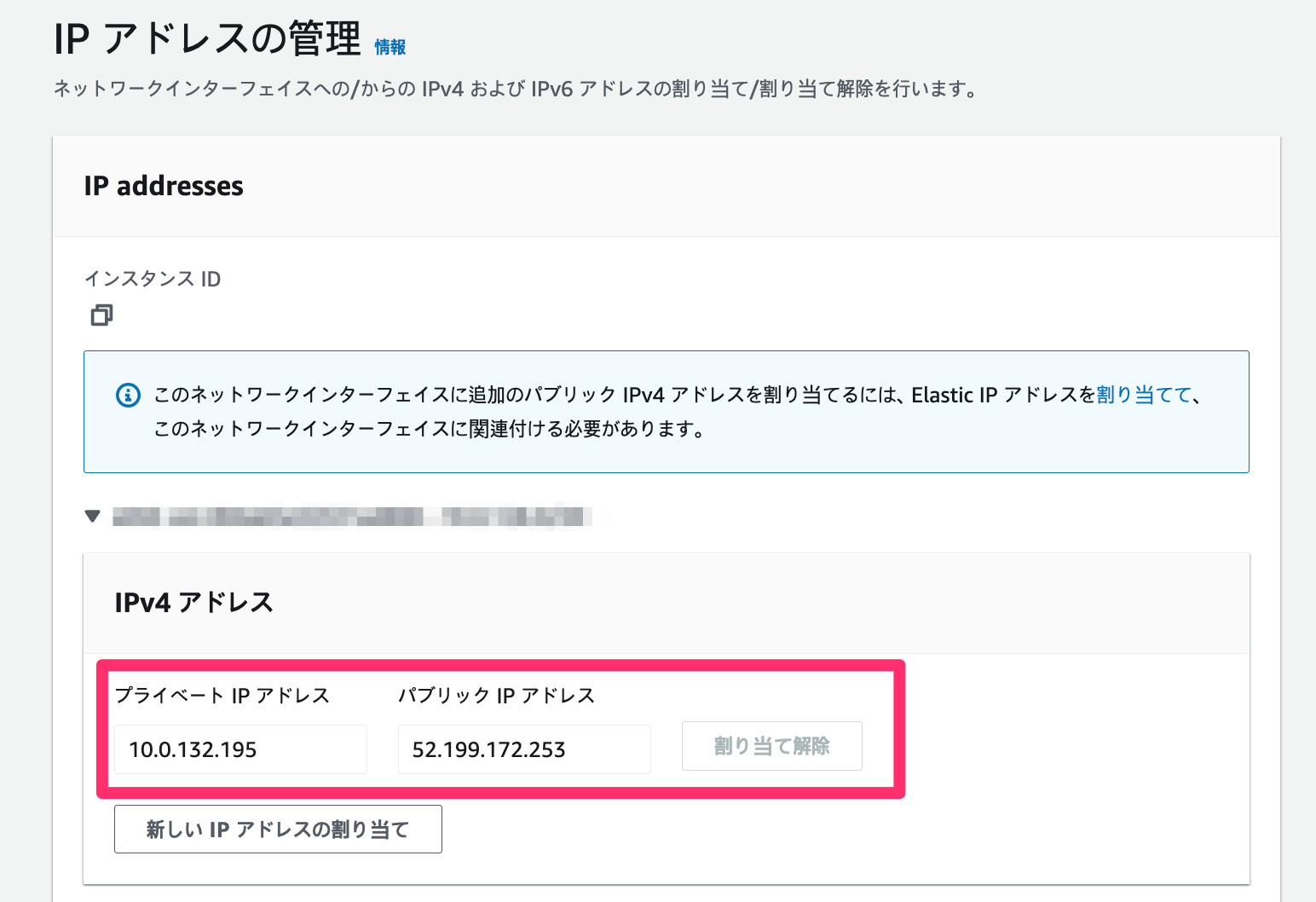1316x902 pixels.
Task: Collapse the network interface disclosure triangle
Action: 92,517
